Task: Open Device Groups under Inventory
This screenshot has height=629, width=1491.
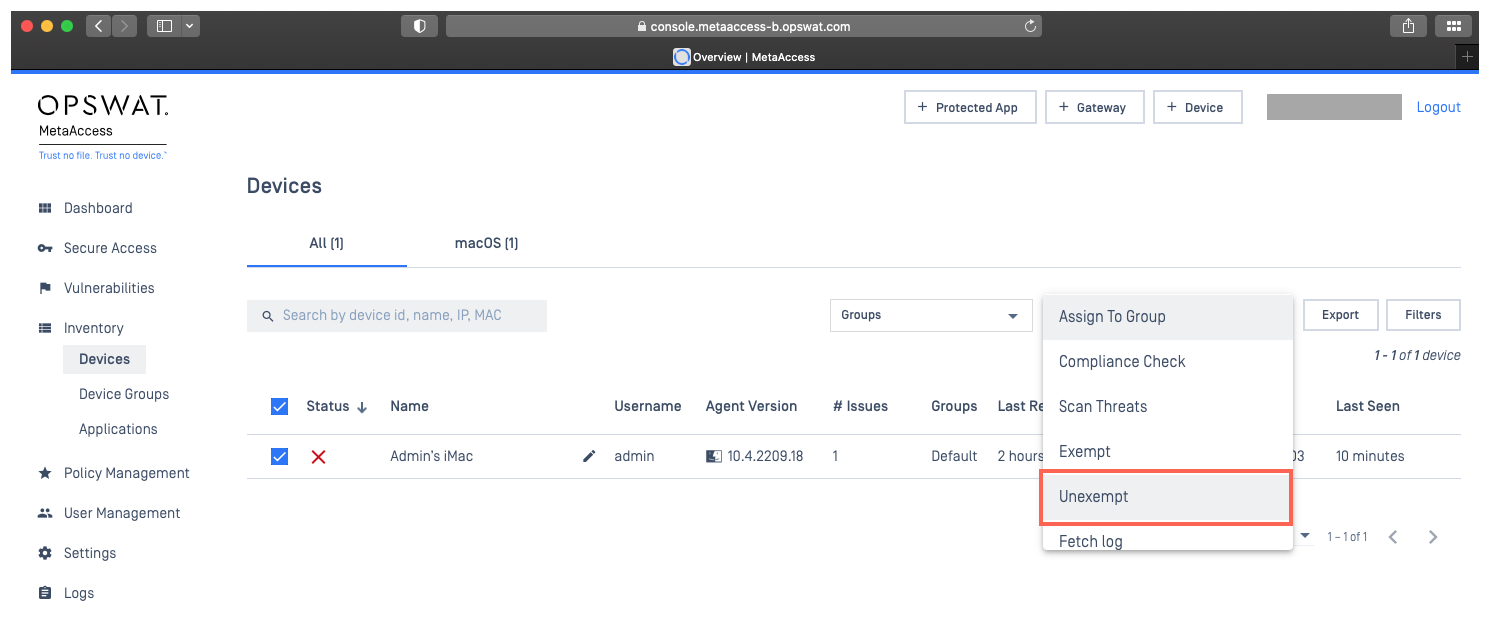Action: pos(124,394)
